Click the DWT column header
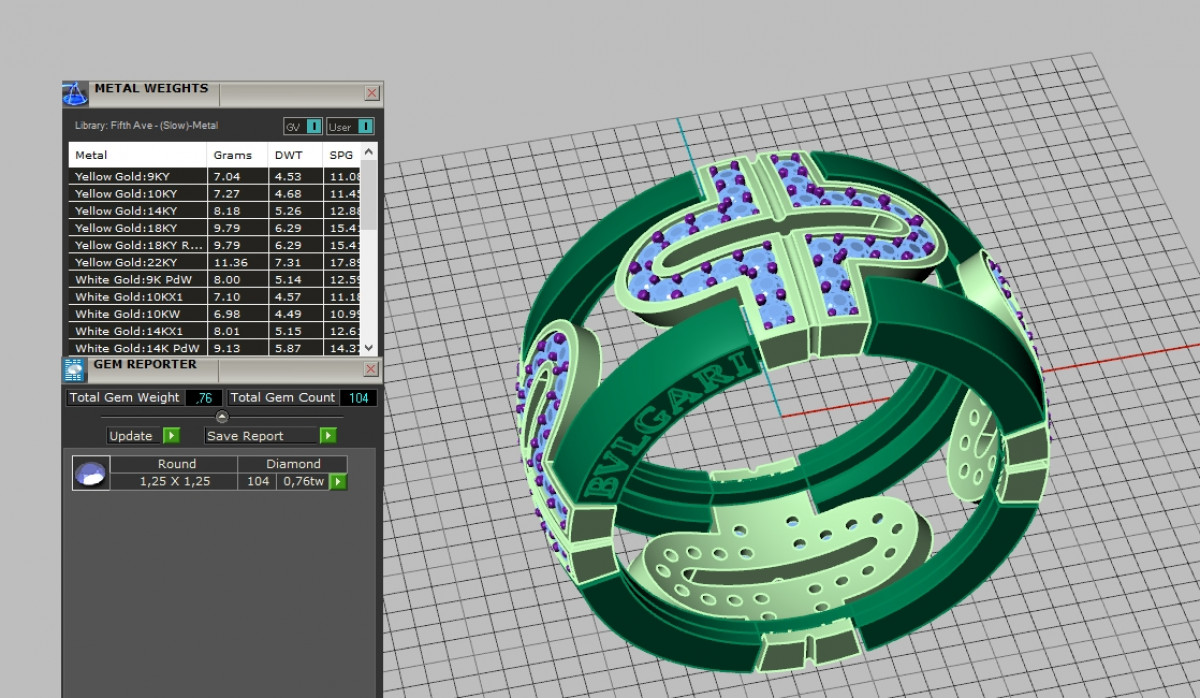The height and width of the screenshot is (698, 1200). (x=294, y=155)
